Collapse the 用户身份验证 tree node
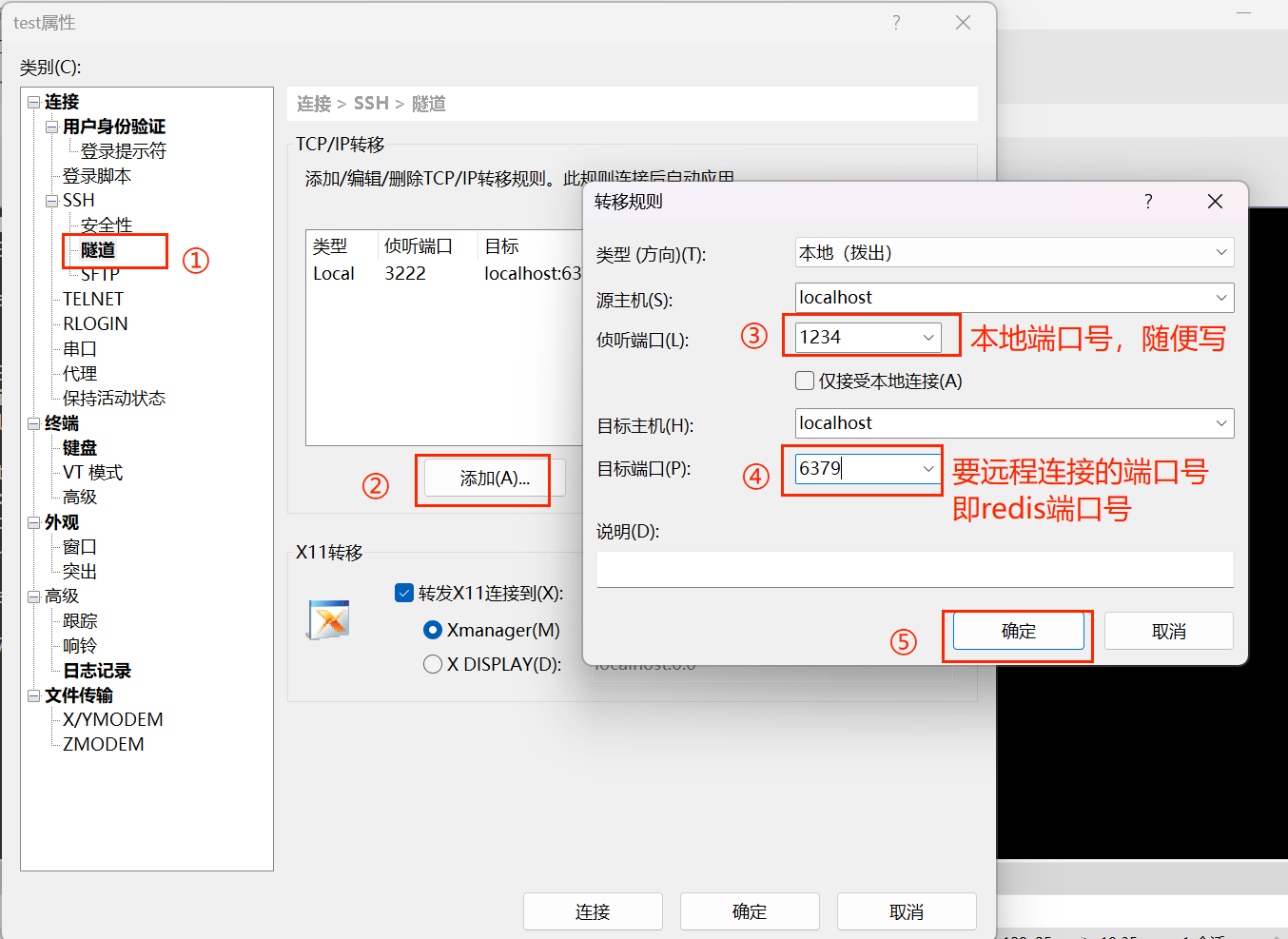This screenshot has width=1288, height=939. (52, 127)
